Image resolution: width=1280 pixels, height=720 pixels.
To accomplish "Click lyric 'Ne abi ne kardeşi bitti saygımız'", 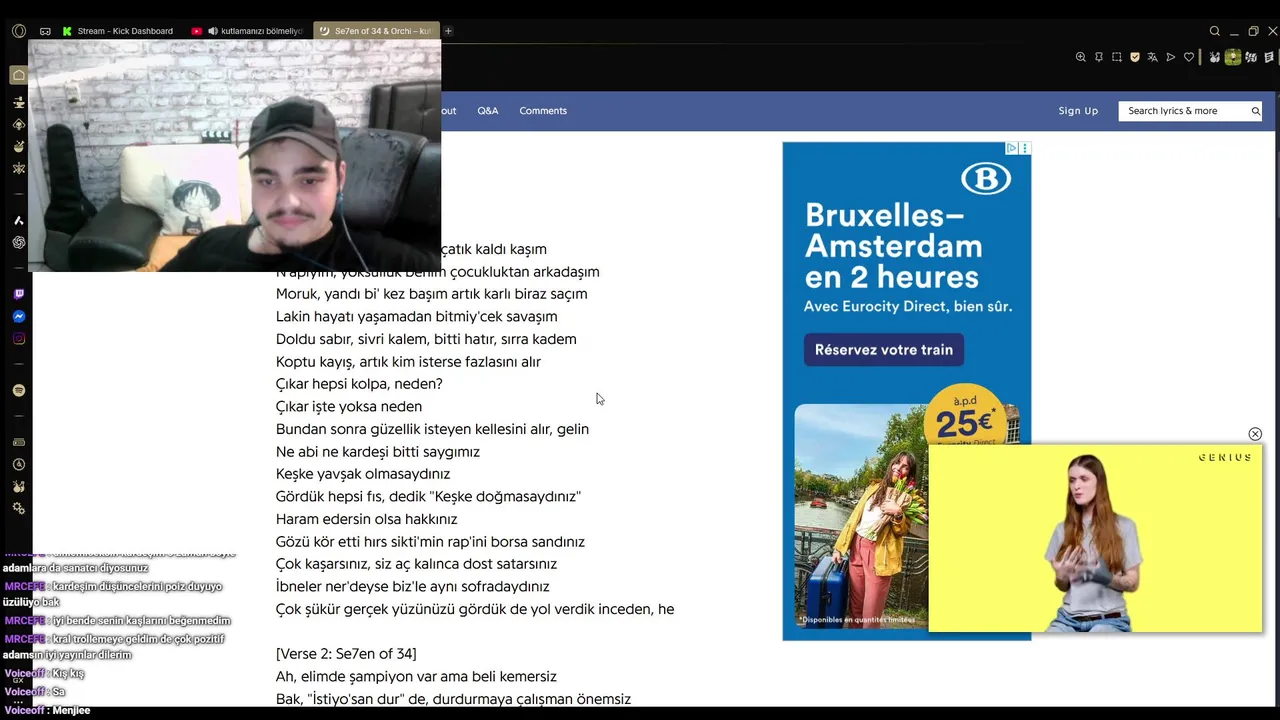I will click(378, 452).
